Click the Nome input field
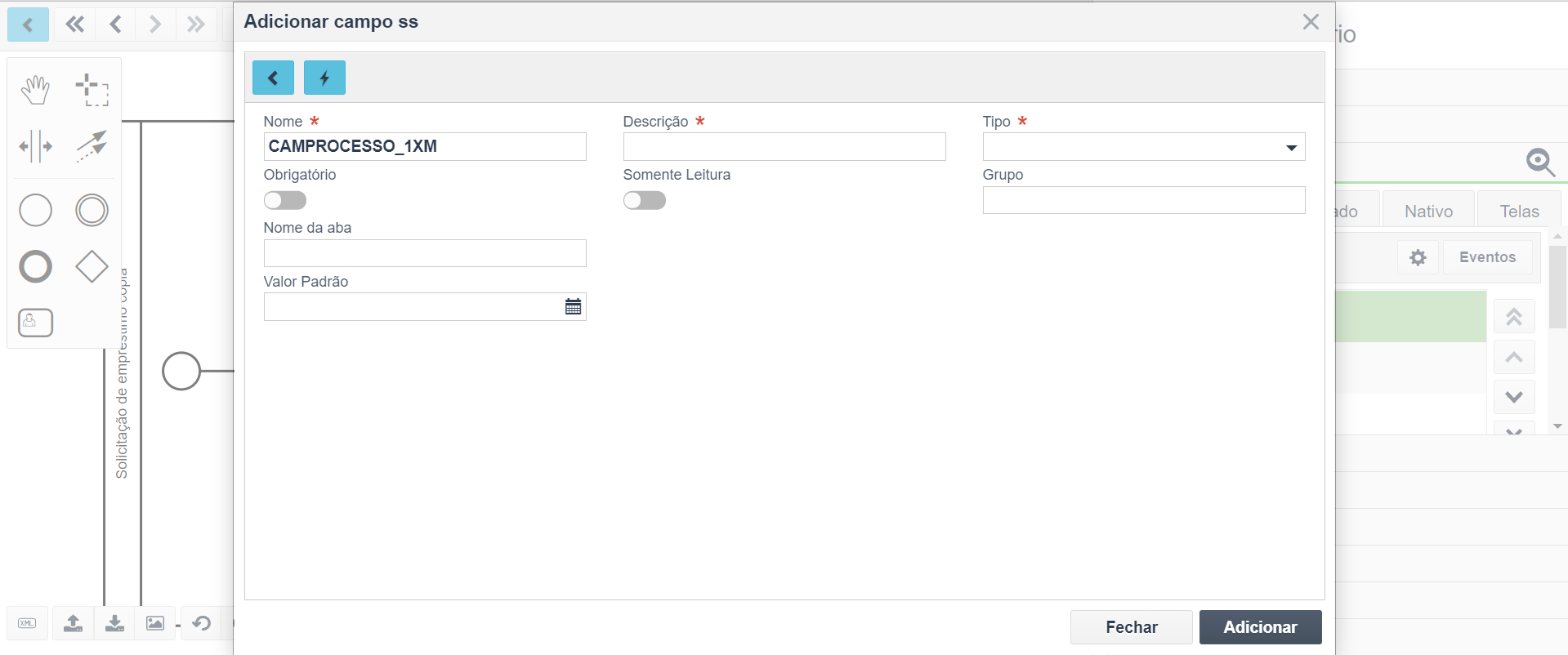This screenshot has width=1568, height=655. point(425,146)
